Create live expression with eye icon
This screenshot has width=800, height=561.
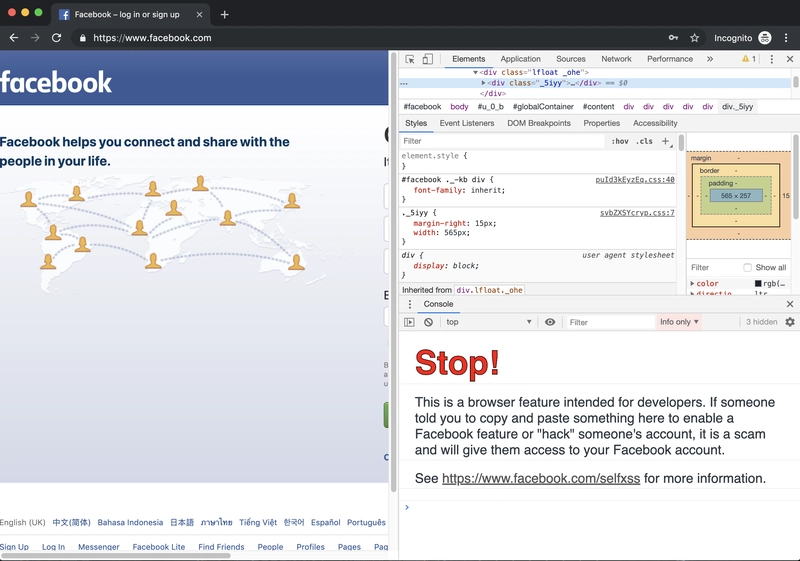[x=550, y=322]
